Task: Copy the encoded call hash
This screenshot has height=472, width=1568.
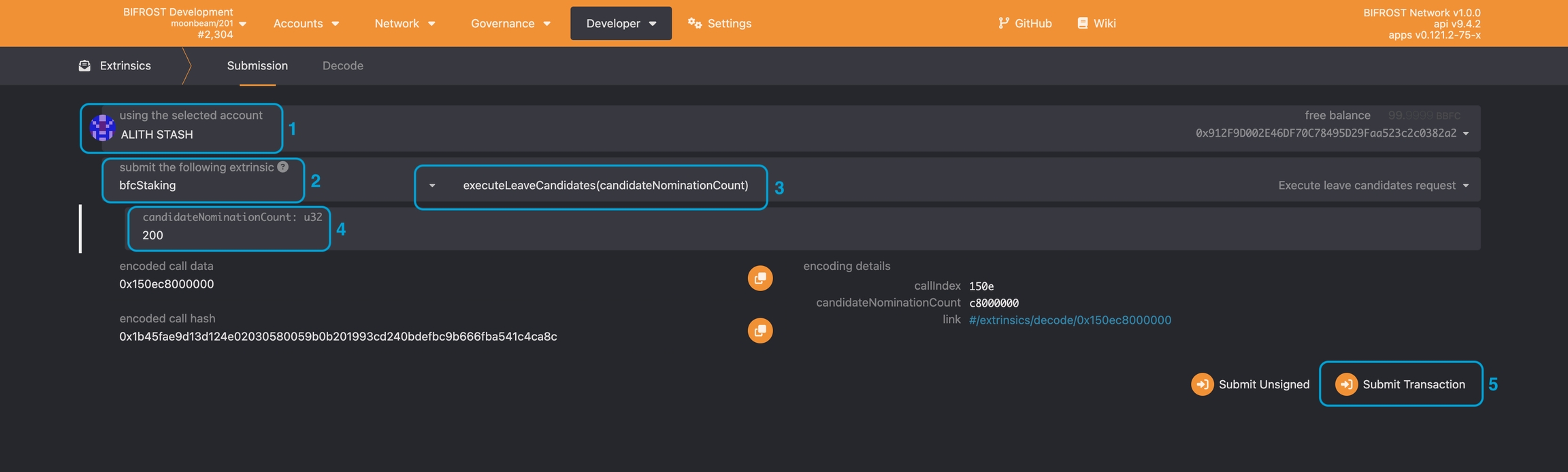Action: [x=759, y=331]
